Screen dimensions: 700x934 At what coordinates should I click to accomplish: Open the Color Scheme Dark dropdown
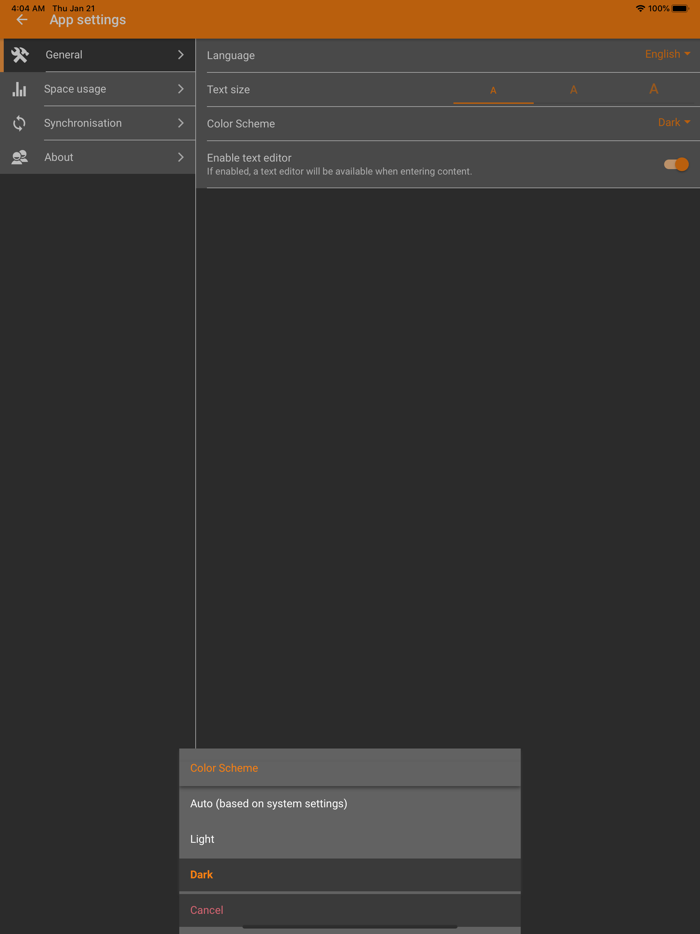pyautogui.click(x=673, y=123)
